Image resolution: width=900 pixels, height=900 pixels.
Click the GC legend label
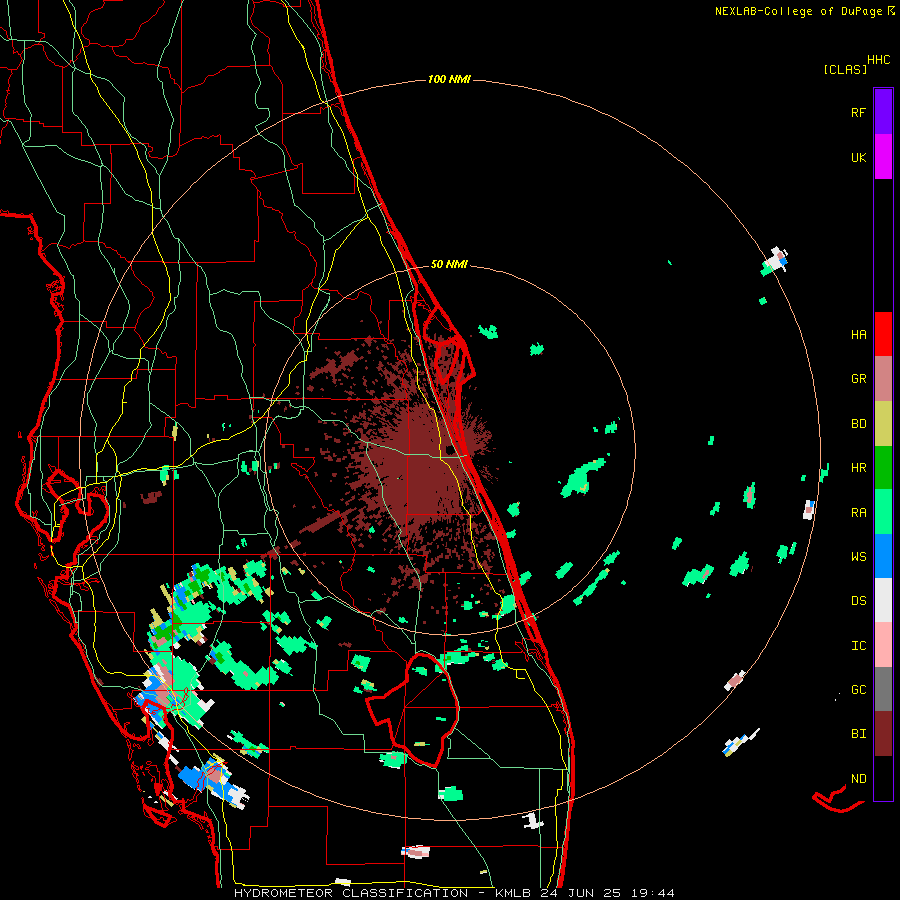coord(858,689)
